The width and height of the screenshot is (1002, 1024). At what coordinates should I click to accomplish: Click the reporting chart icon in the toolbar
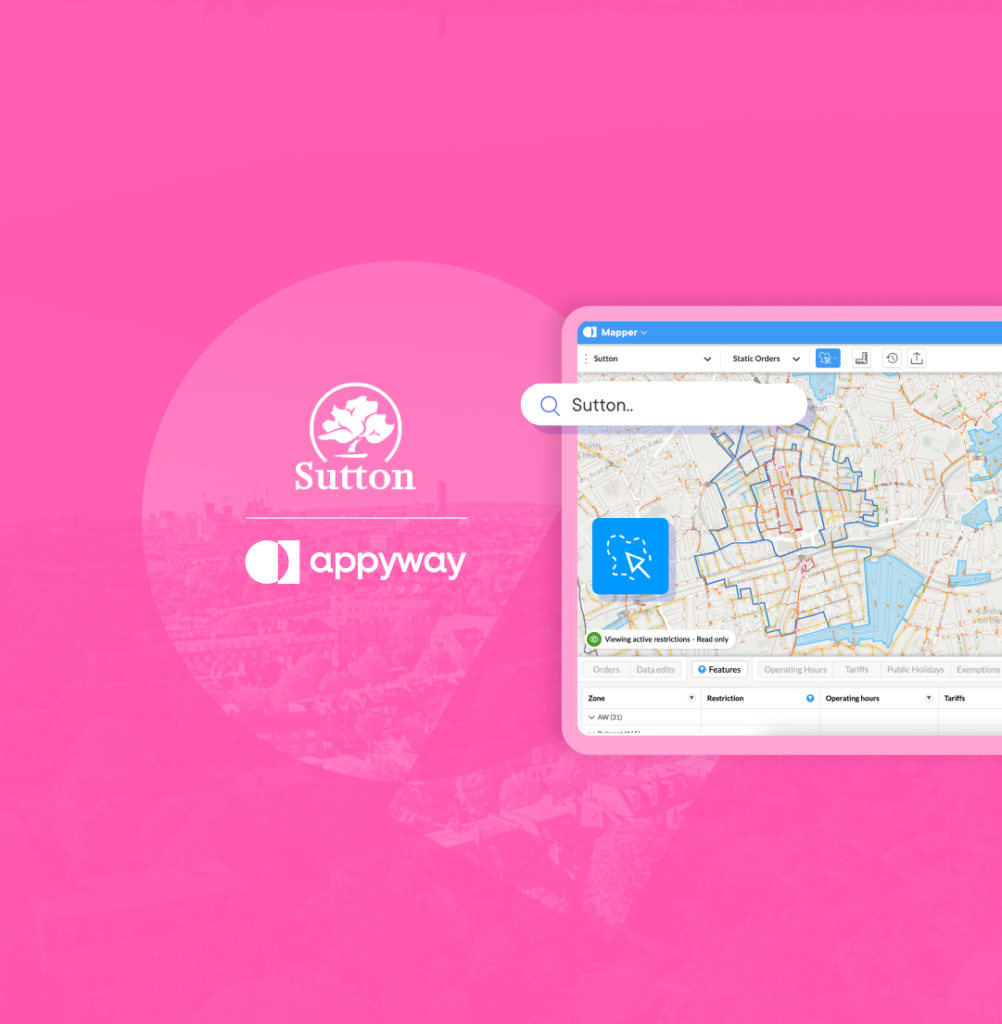coord(861,357)
